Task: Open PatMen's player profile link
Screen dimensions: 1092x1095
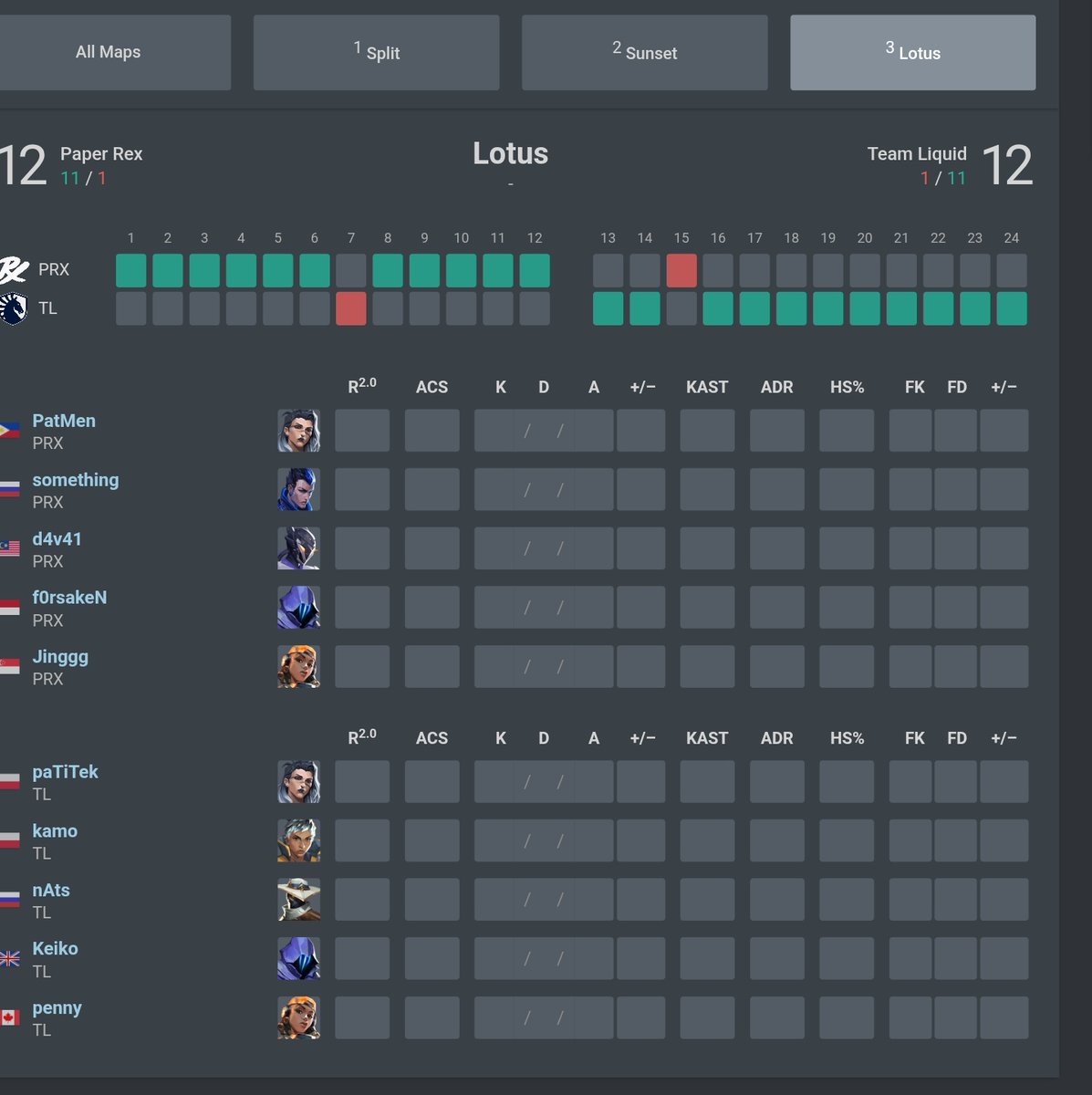Action: click(64, 421)
